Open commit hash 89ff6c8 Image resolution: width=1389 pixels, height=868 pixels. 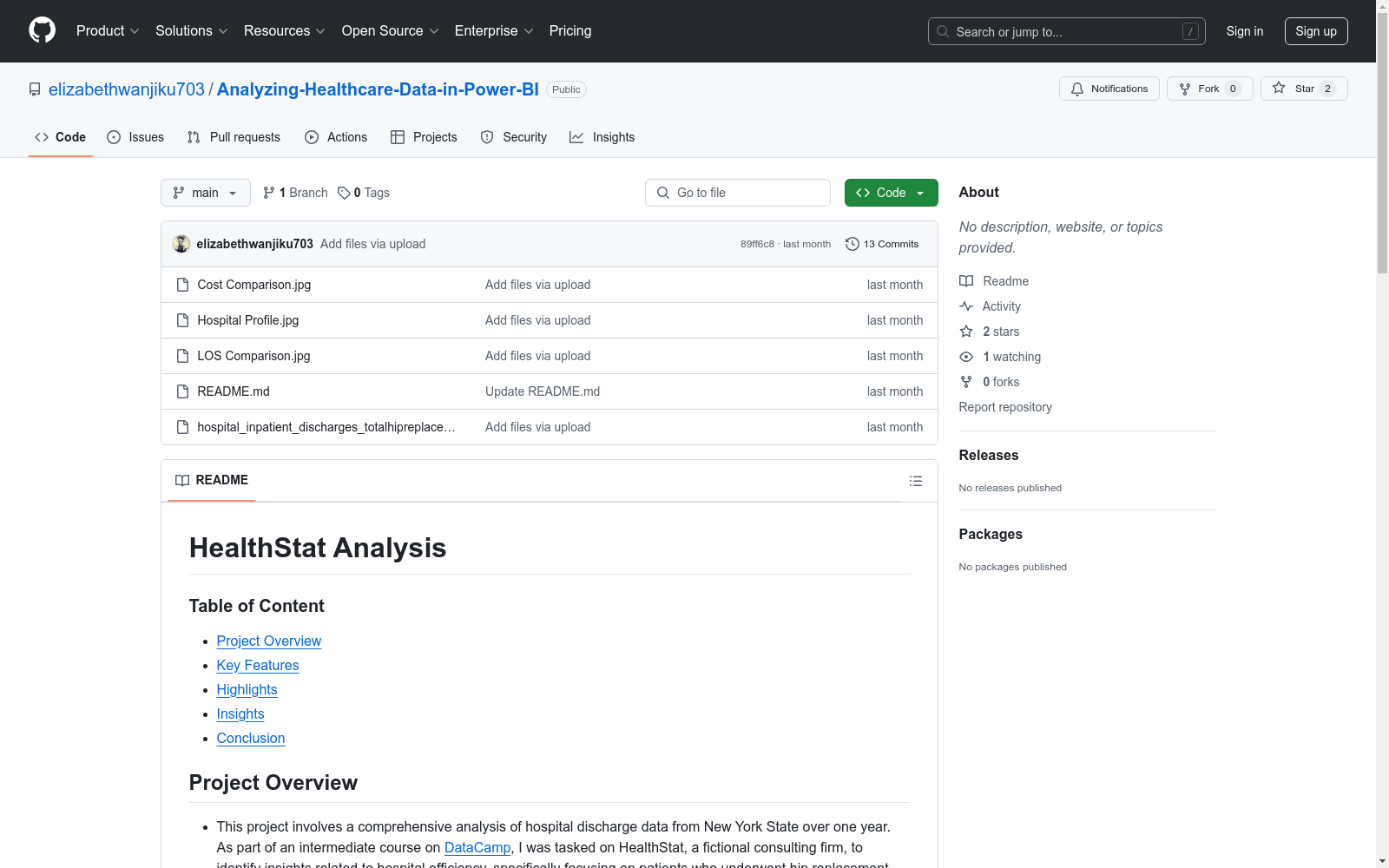coord(757,244)
